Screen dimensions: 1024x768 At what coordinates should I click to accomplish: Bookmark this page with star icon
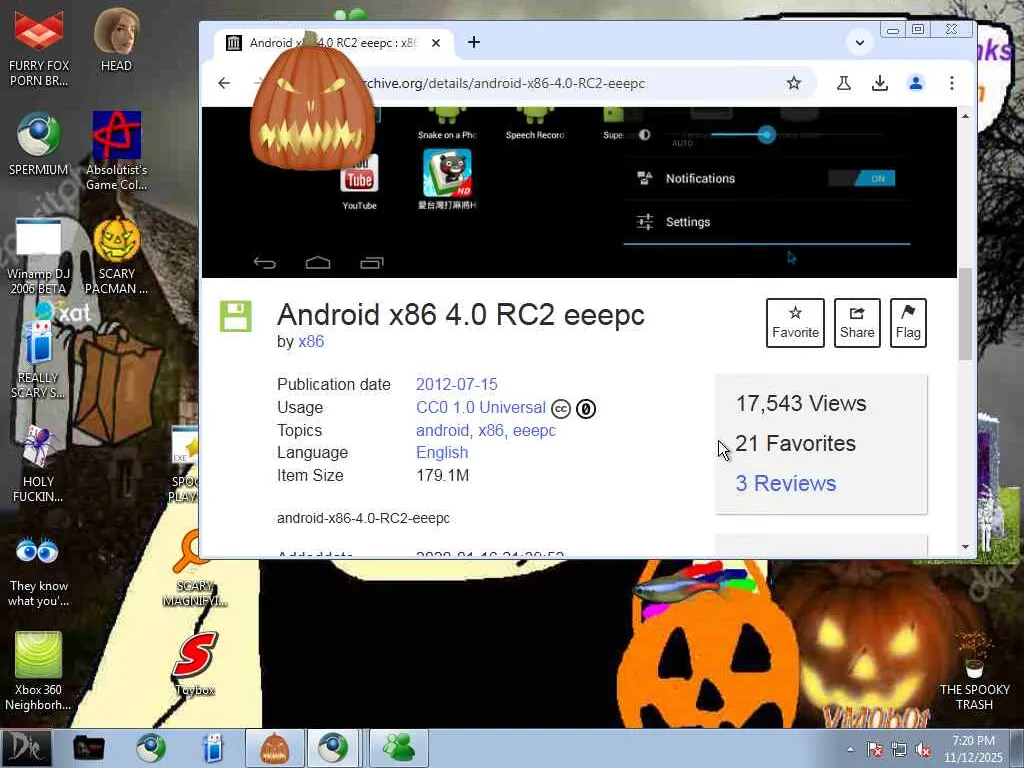point(793,83)
